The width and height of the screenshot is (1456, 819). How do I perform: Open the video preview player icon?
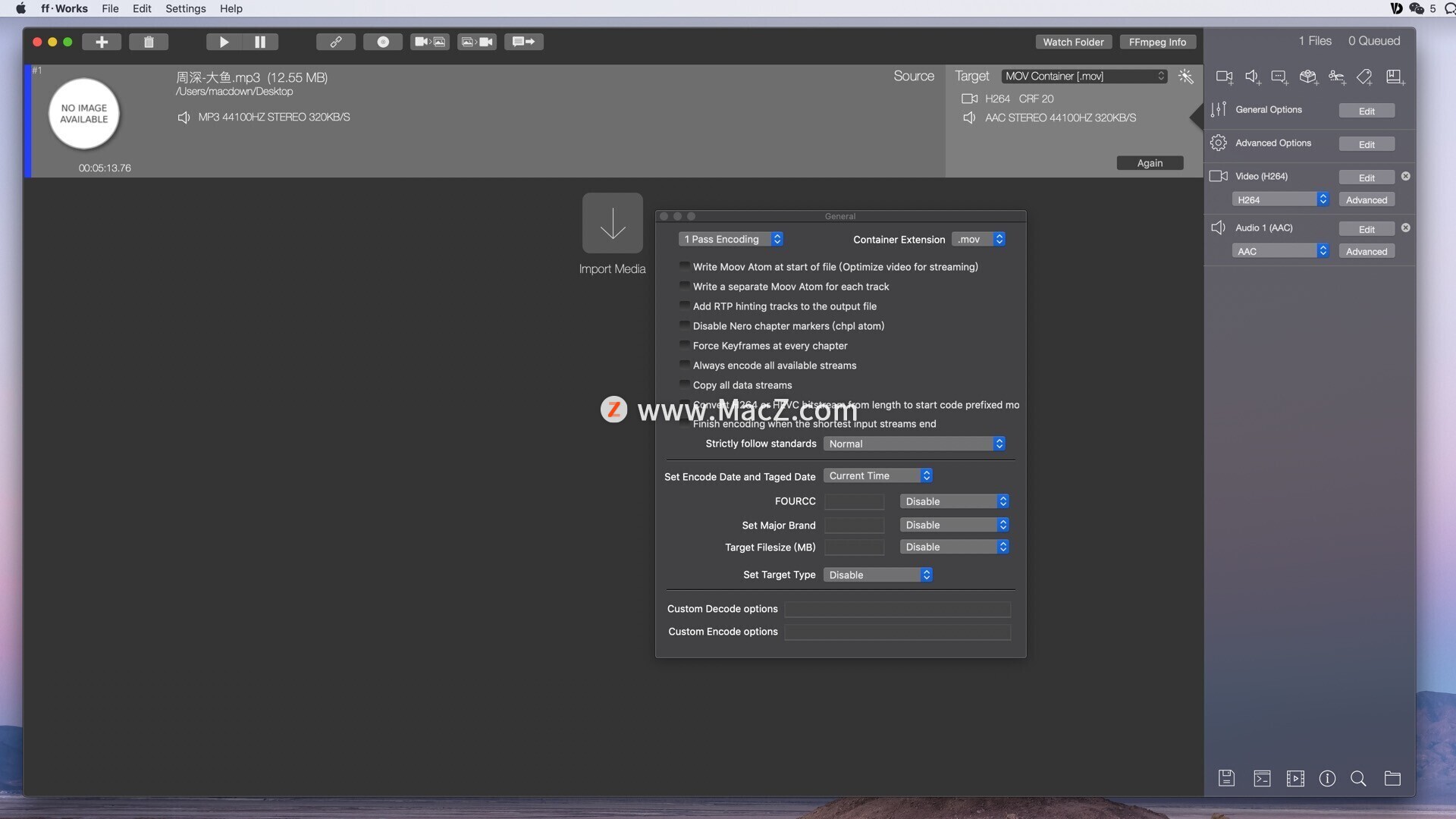1295,778
